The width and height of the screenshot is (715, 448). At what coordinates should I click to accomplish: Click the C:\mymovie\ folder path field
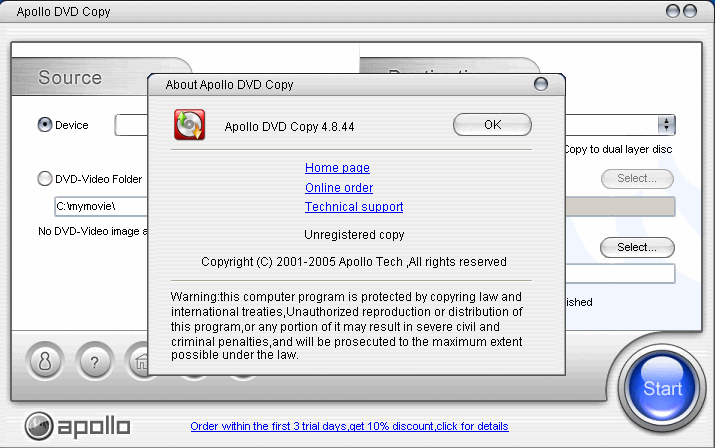coord(101,206)
